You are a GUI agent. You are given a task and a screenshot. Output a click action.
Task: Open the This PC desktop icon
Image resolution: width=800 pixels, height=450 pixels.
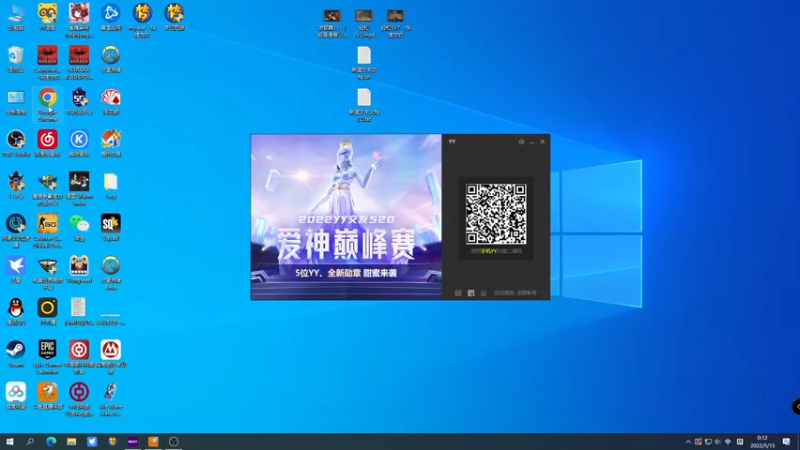pyautogui.click(x=16, y=17)
